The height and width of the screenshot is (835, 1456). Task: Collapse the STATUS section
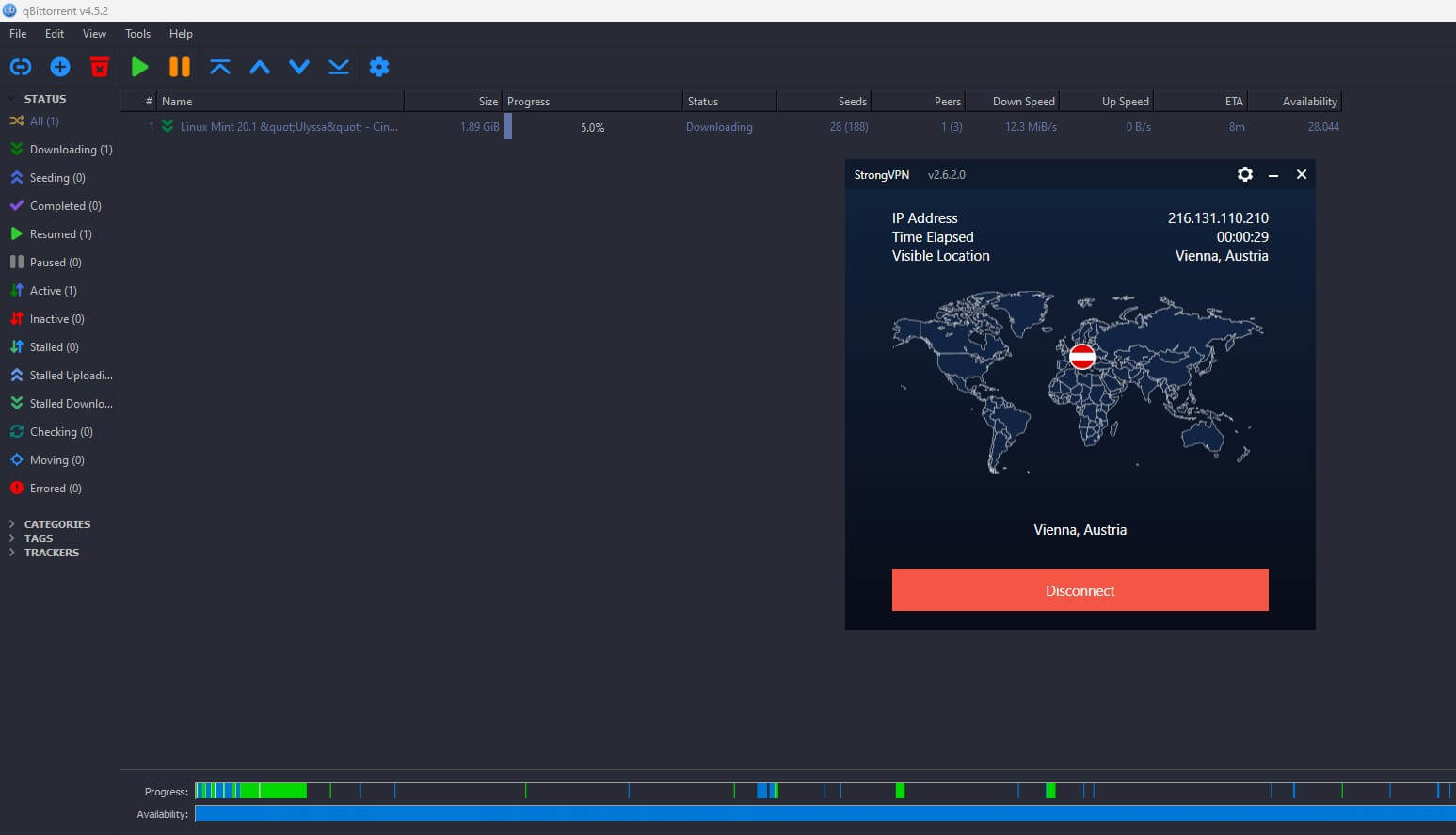11,99
